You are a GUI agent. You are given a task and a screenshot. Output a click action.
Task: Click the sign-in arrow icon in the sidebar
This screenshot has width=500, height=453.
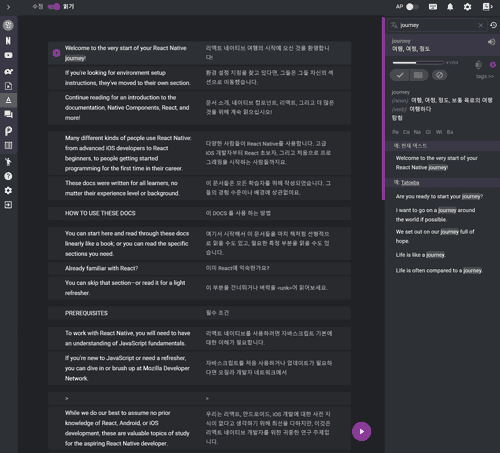tap(8, 205)
